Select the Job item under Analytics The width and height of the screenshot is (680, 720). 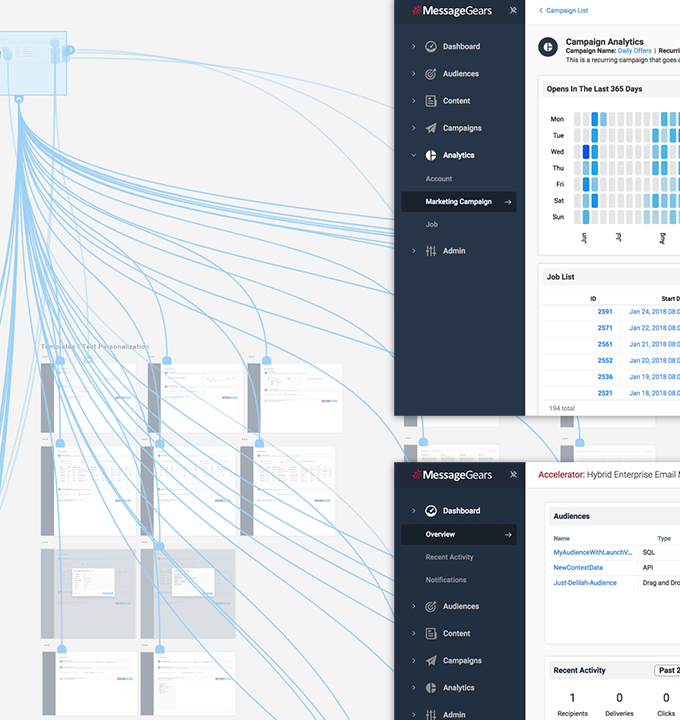tap(432, 225)
